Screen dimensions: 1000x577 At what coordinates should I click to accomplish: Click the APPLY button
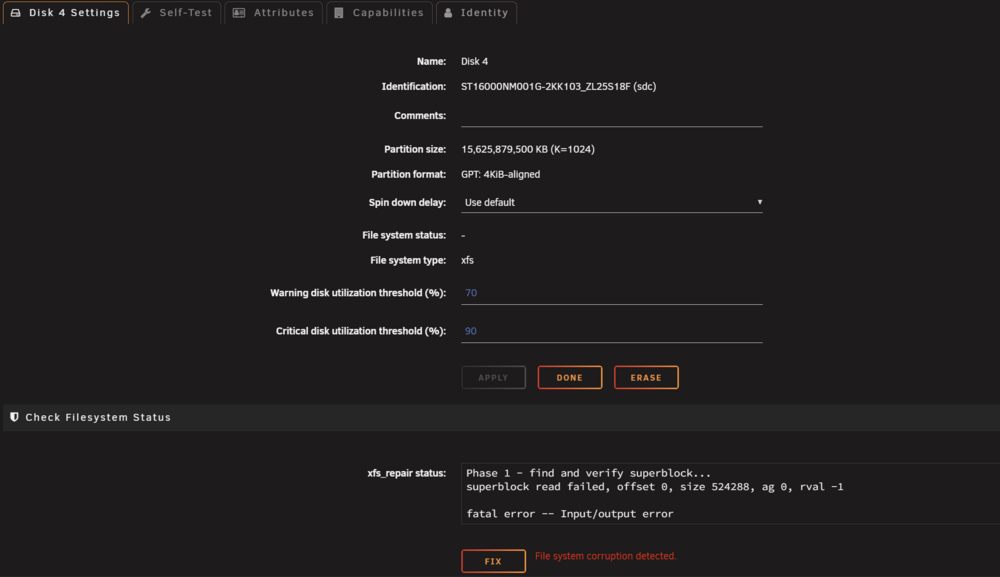pos(494,377)
